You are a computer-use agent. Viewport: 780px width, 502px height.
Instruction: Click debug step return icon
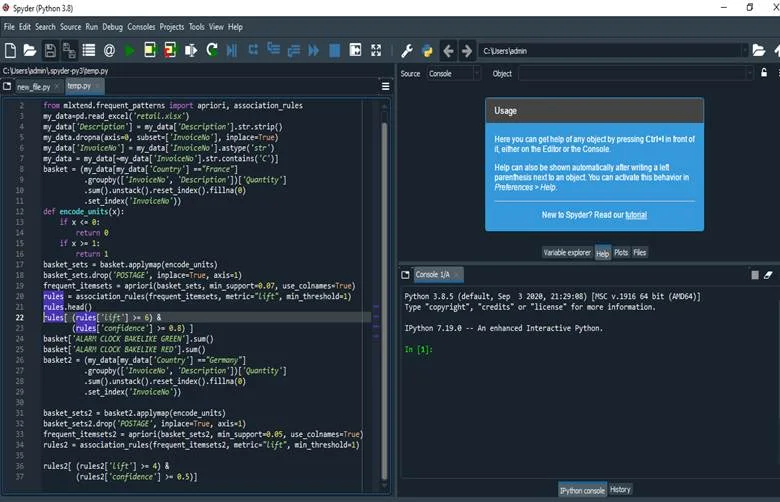pos(294,50)
